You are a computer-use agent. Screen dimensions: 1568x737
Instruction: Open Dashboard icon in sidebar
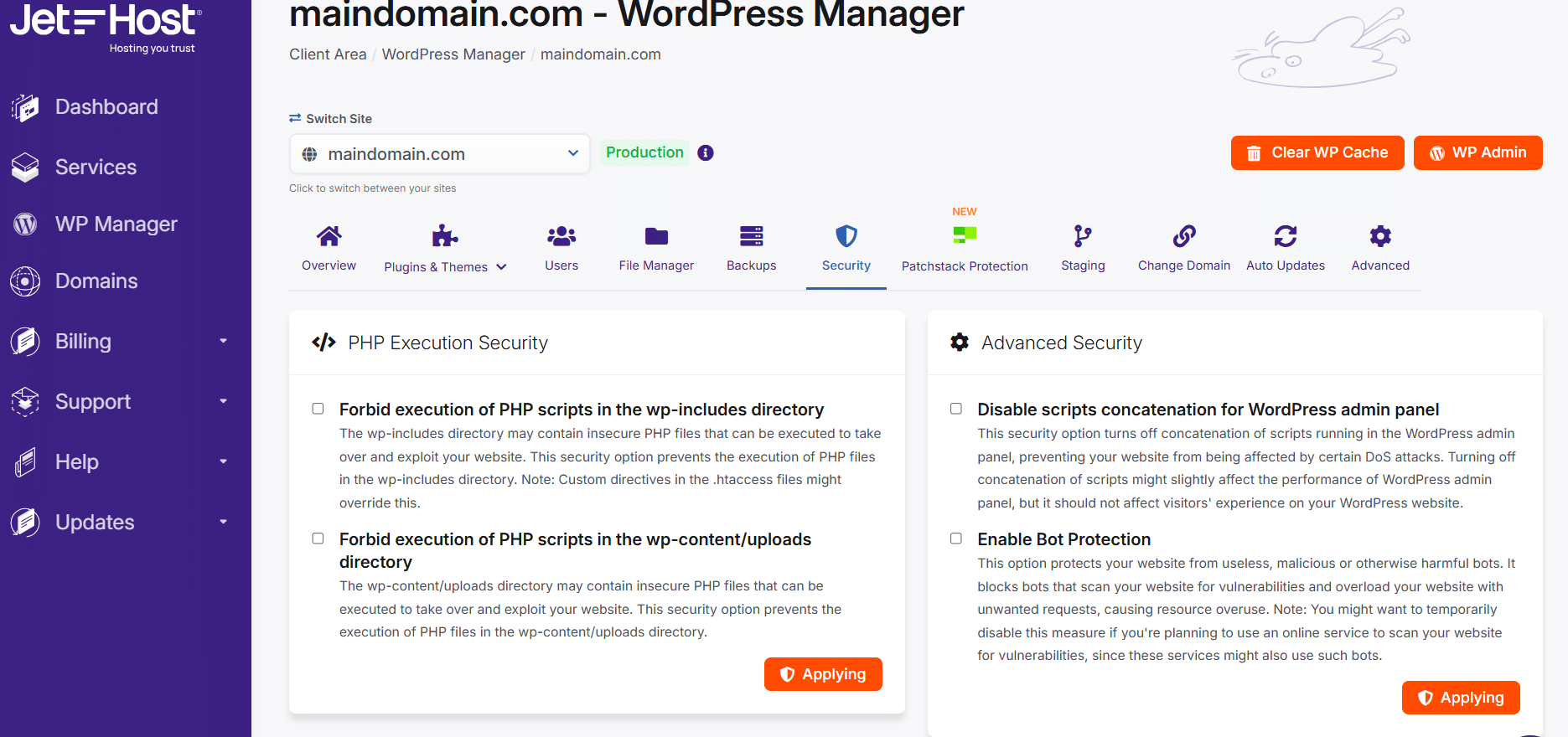[x=25, y=107]
